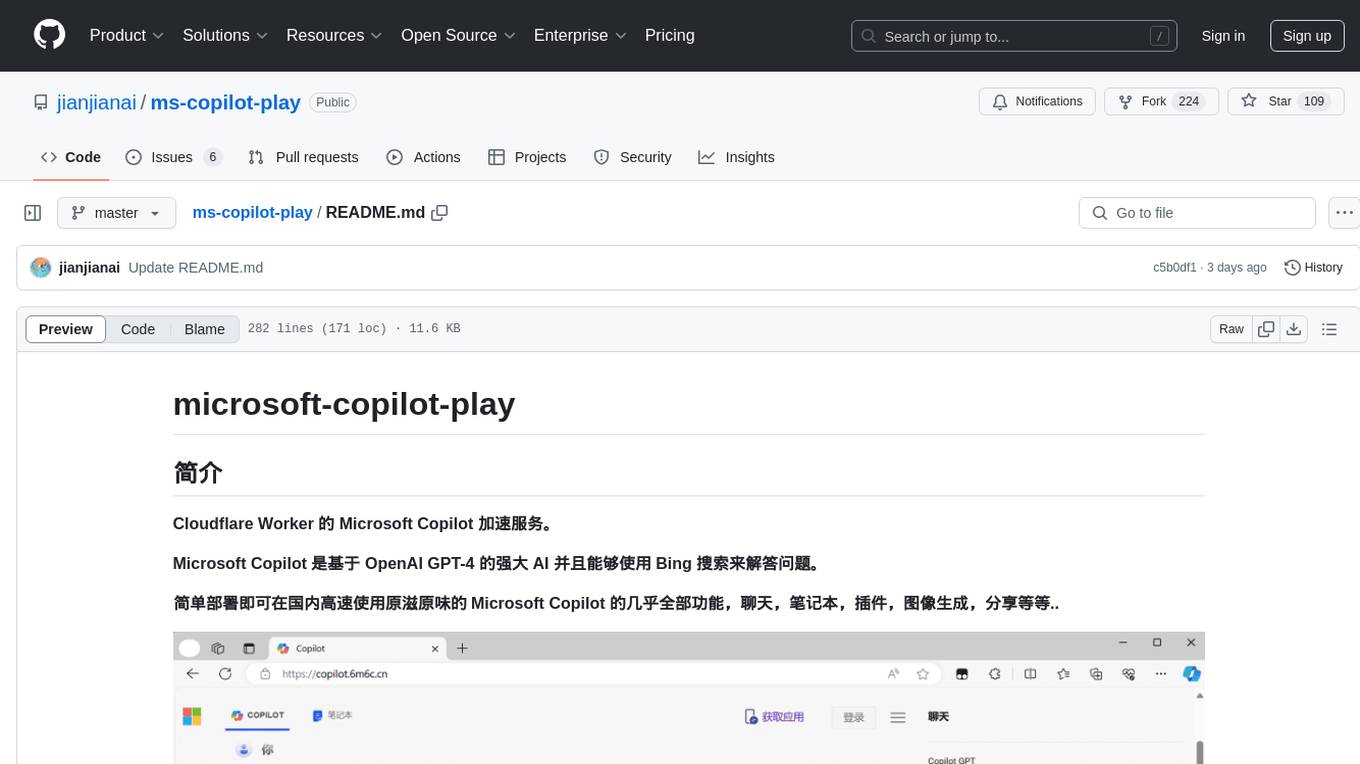Image resolution: width=1360 pixels, height=764 pixels.
Task: Switch to the Code tab
Action: point(71,157)
